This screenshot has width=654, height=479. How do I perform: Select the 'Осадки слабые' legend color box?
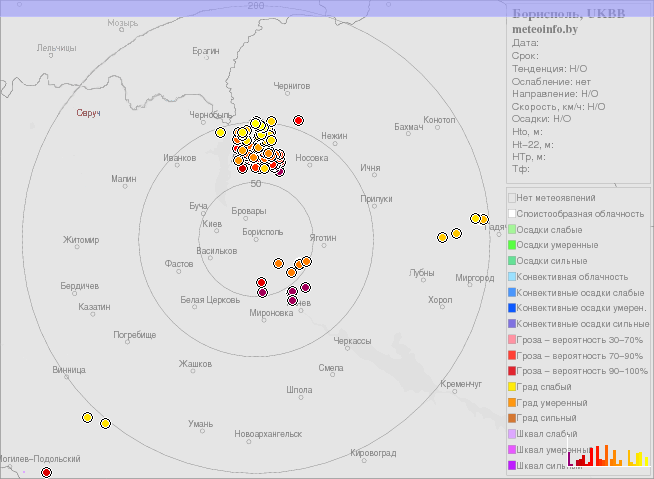pos(512,229)
